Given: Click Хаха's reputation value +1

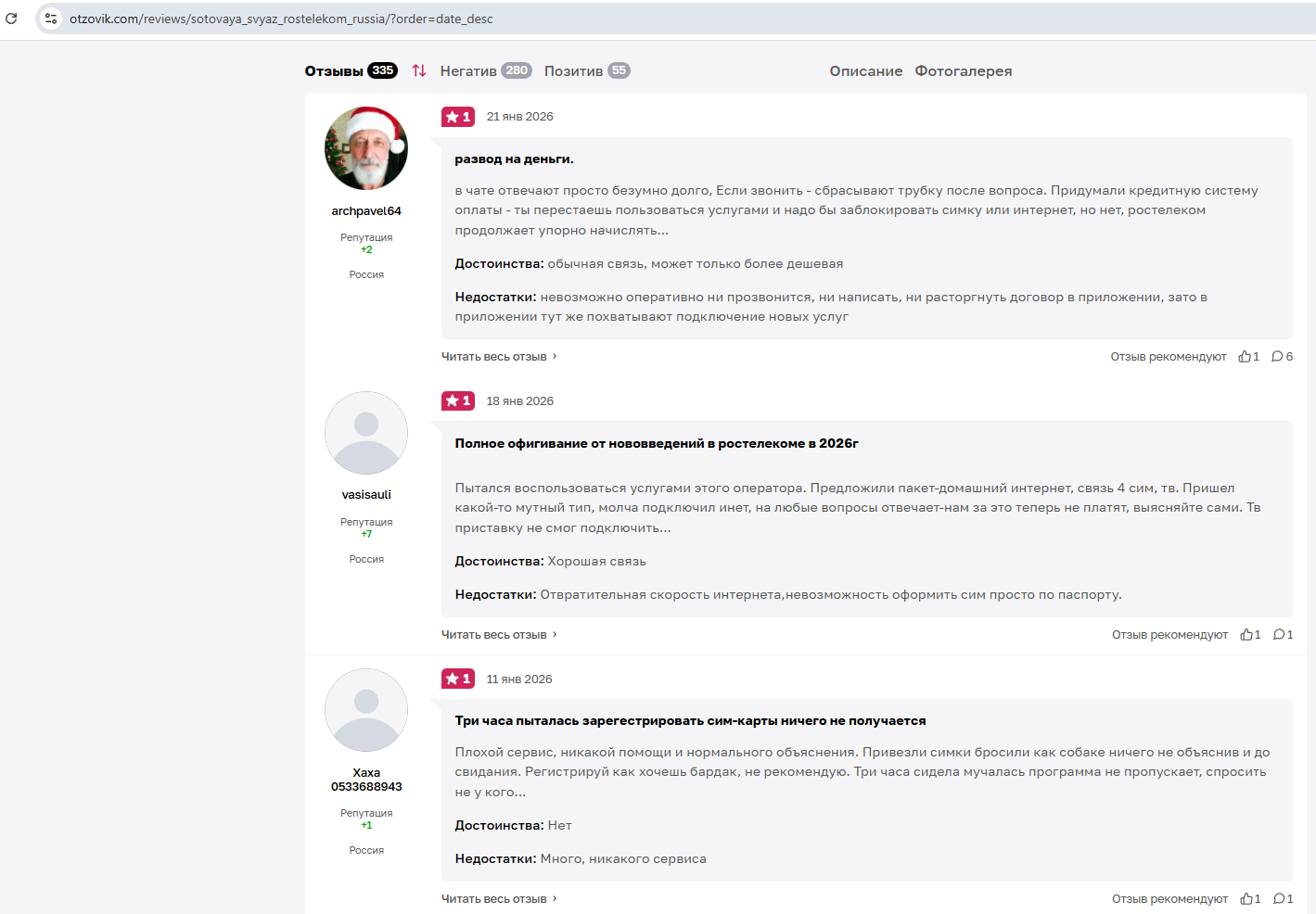Looking at the screenshot, I should [366, 825].
